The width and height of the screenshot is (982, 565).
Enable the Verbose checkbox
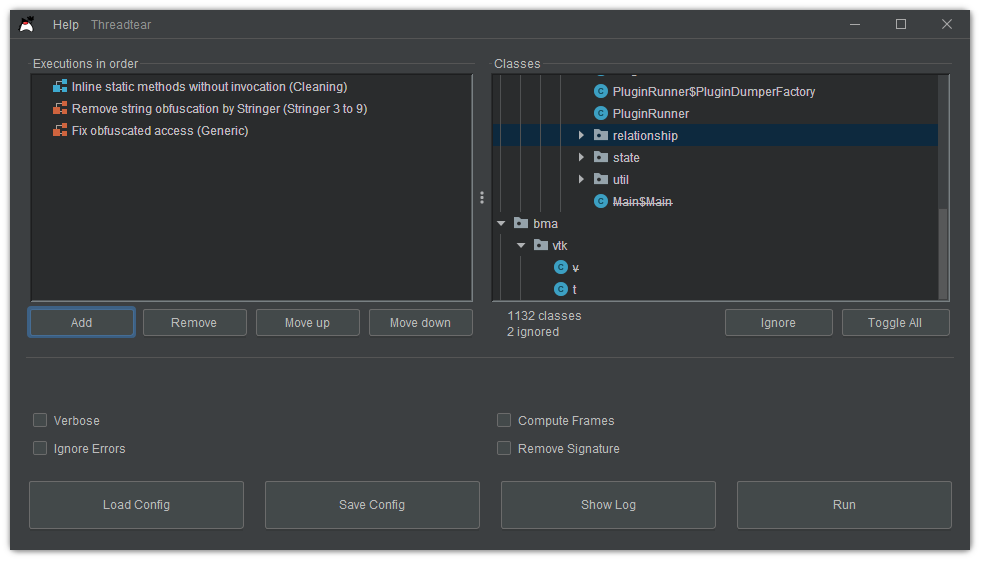coord(40,421)
